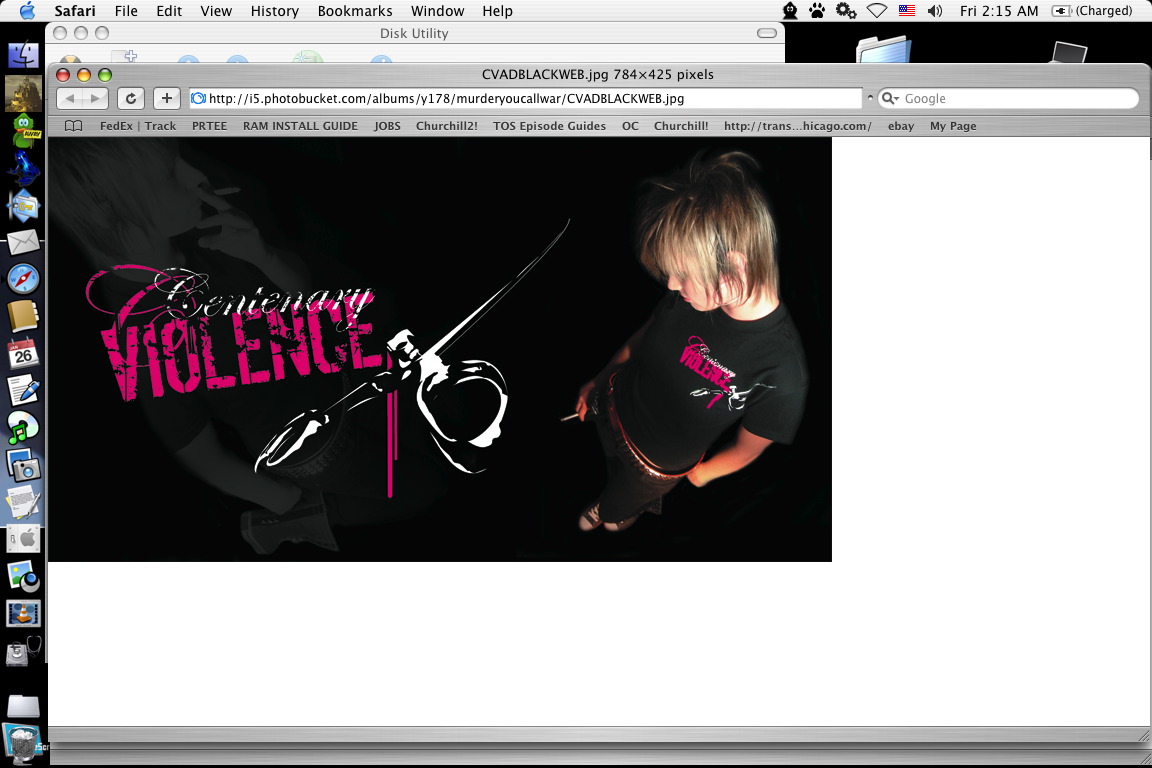This screenshot has height=768, width=1152.
Task: Open the US flag input menu
Action: pos(907,10)
